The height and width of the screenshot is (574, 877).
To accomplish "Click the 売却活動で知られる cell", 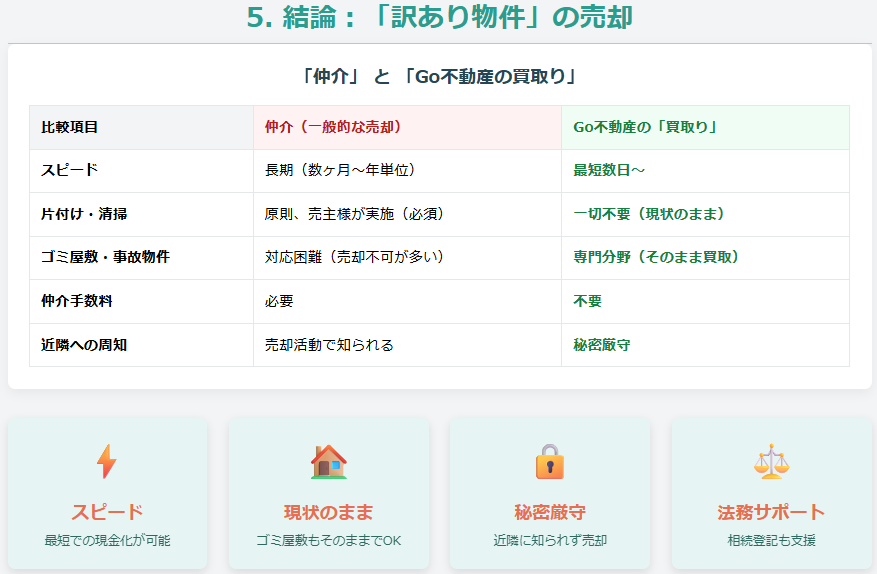I will pos(329,345).
